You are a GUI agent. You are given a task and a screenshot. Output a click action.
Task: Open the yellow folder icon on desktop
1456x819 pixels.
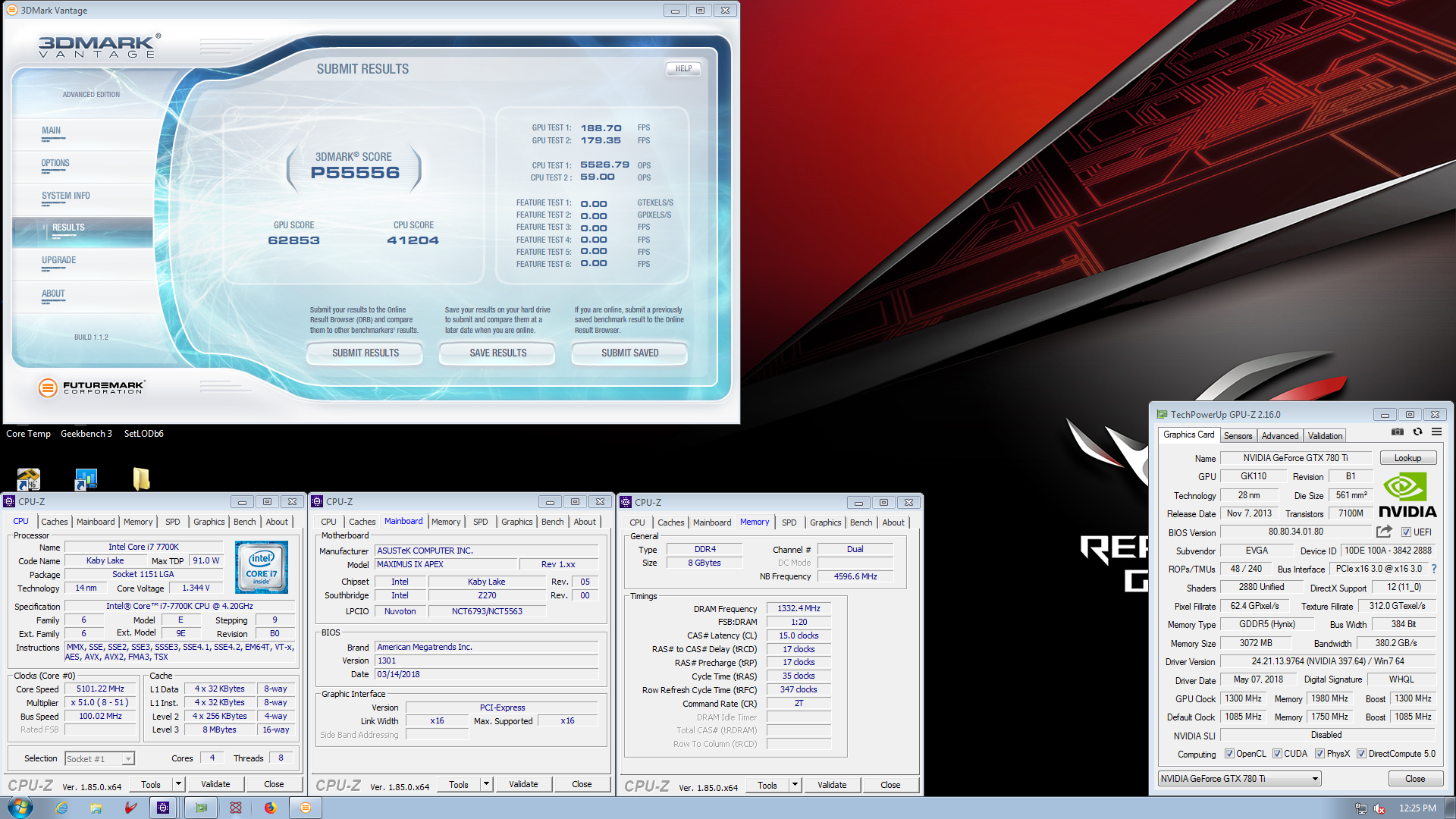(x=141, y=479)
